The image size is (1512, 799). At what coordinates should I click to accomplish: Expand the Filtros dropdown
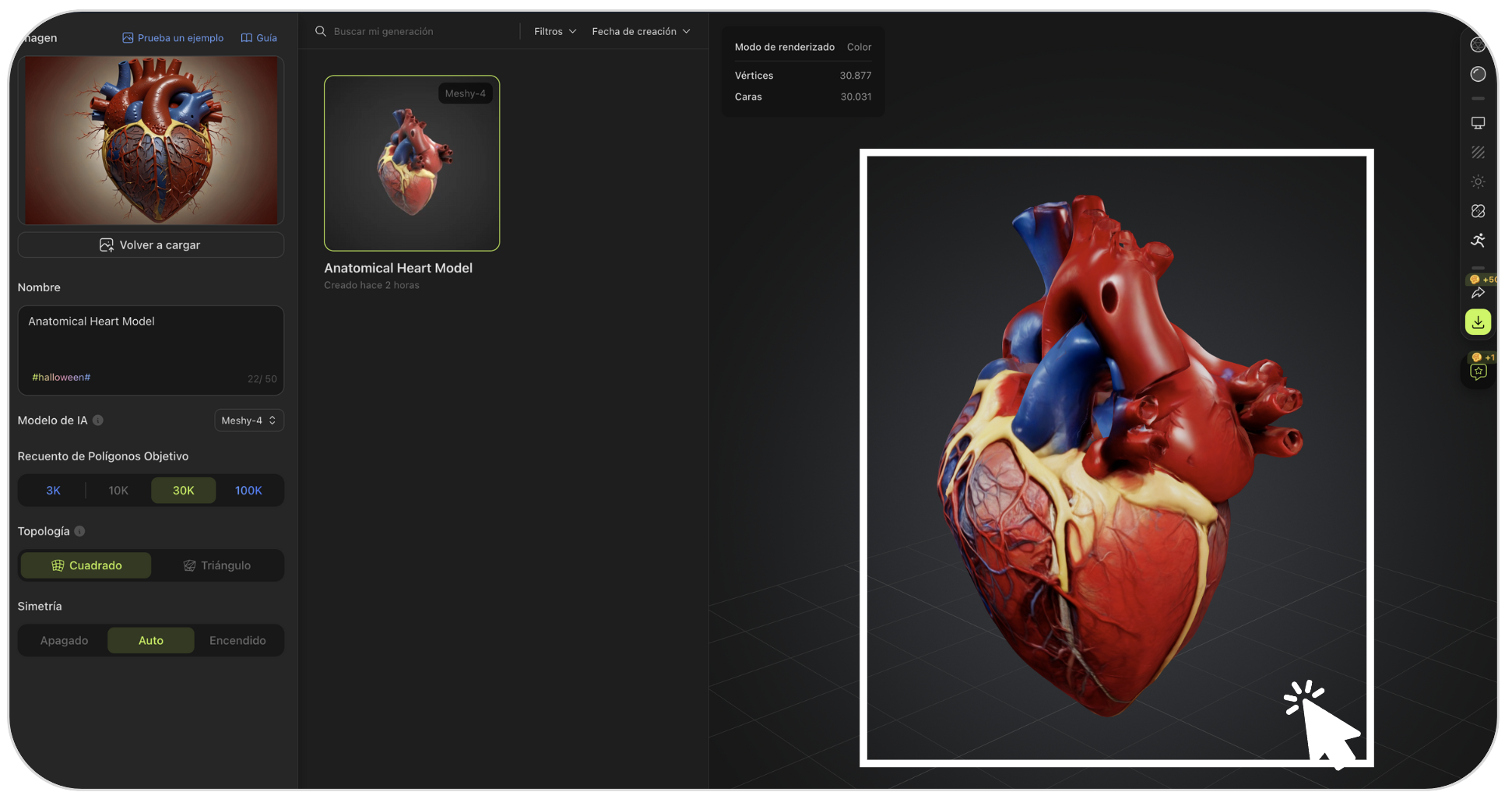point(555,31)
